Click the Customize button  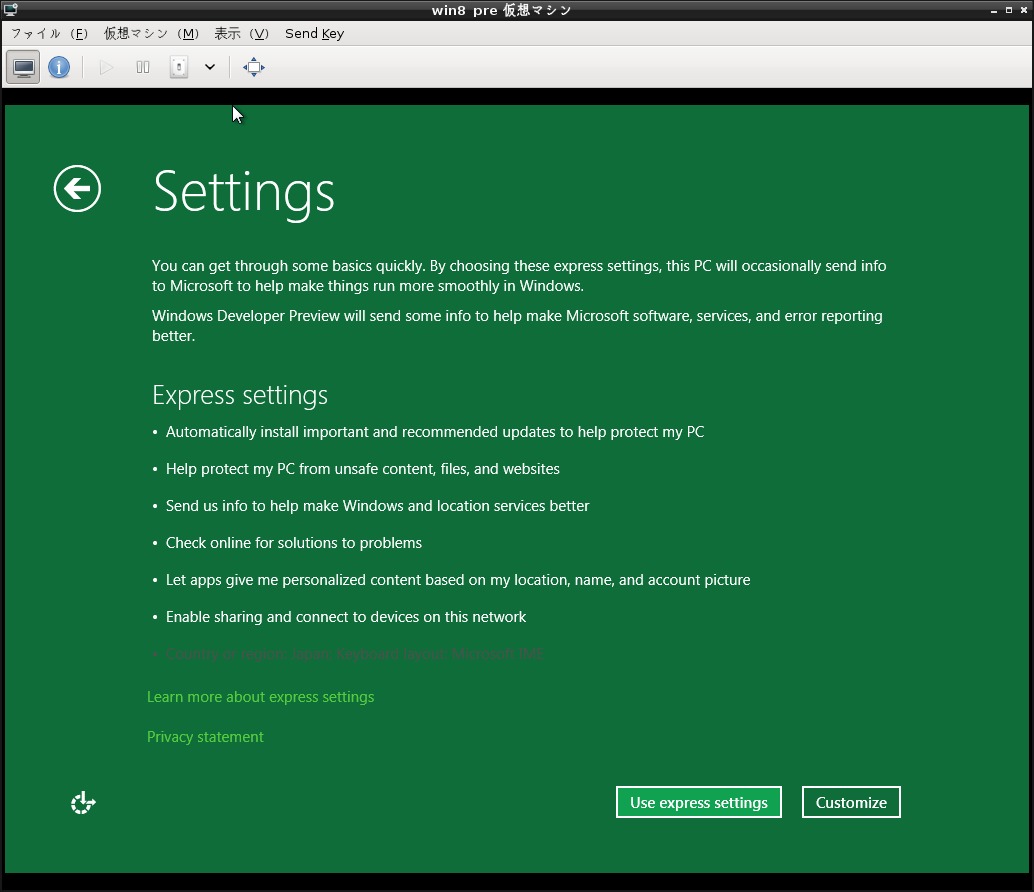pos(851,802)
